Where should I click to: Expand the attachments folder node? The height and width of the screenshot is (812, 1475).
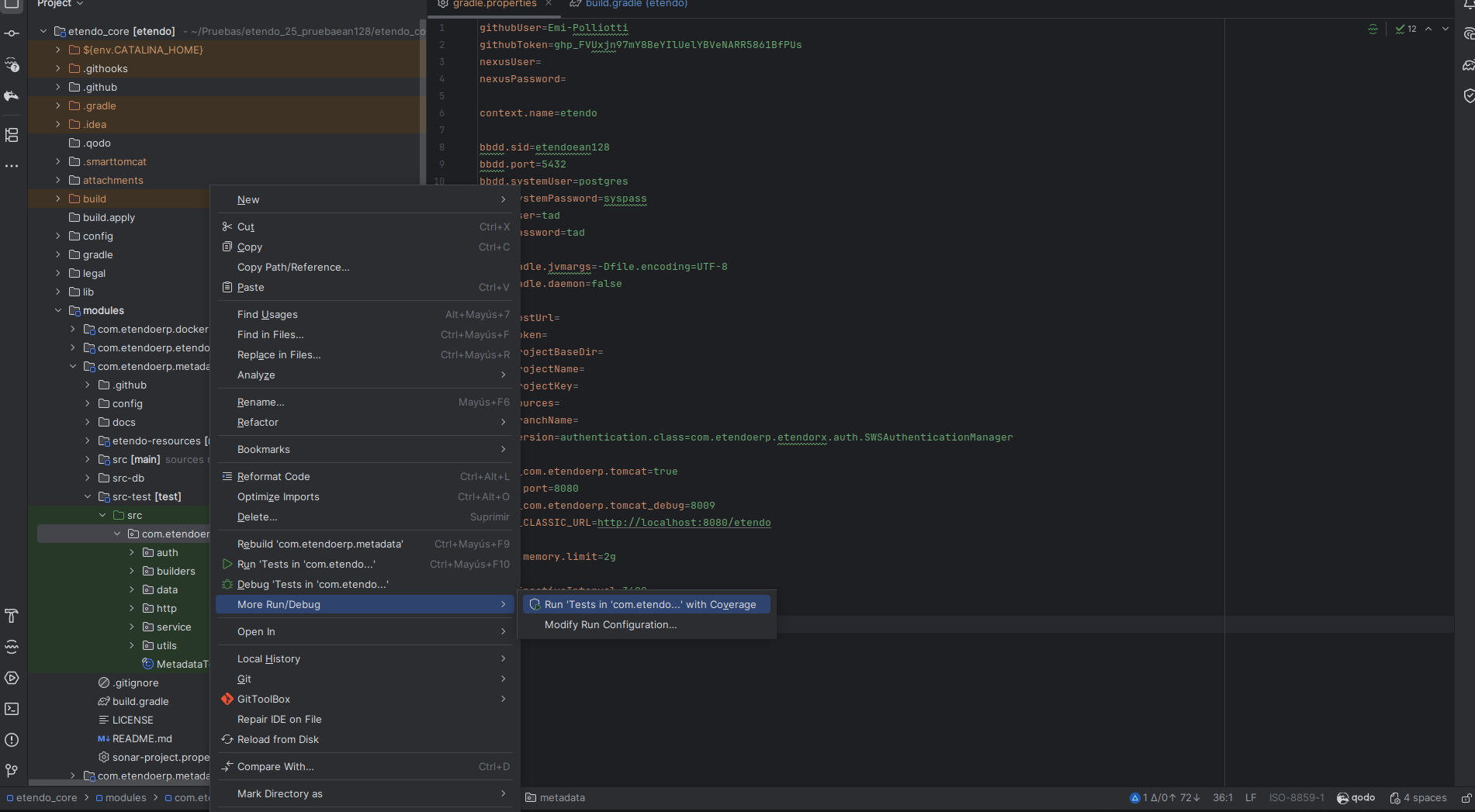coord(58,181)
